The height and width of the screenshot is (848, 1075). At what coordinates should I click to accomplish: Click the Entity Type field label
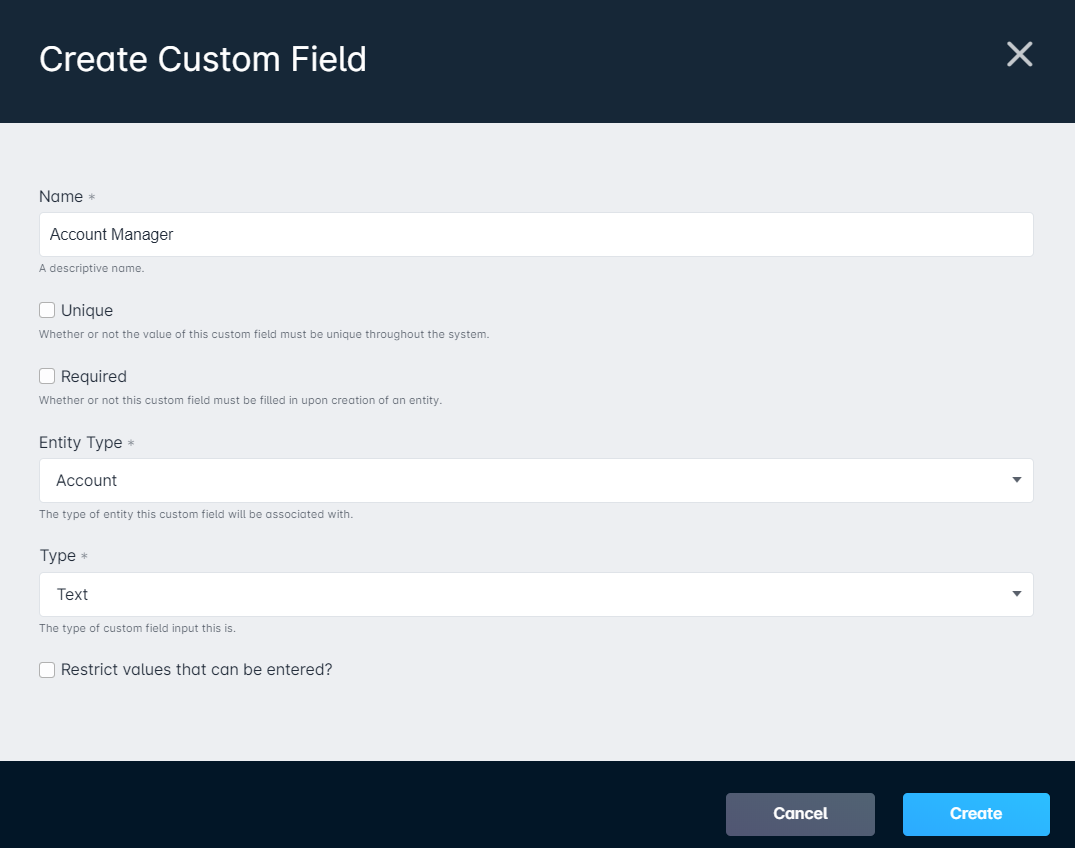coord(81,442)
